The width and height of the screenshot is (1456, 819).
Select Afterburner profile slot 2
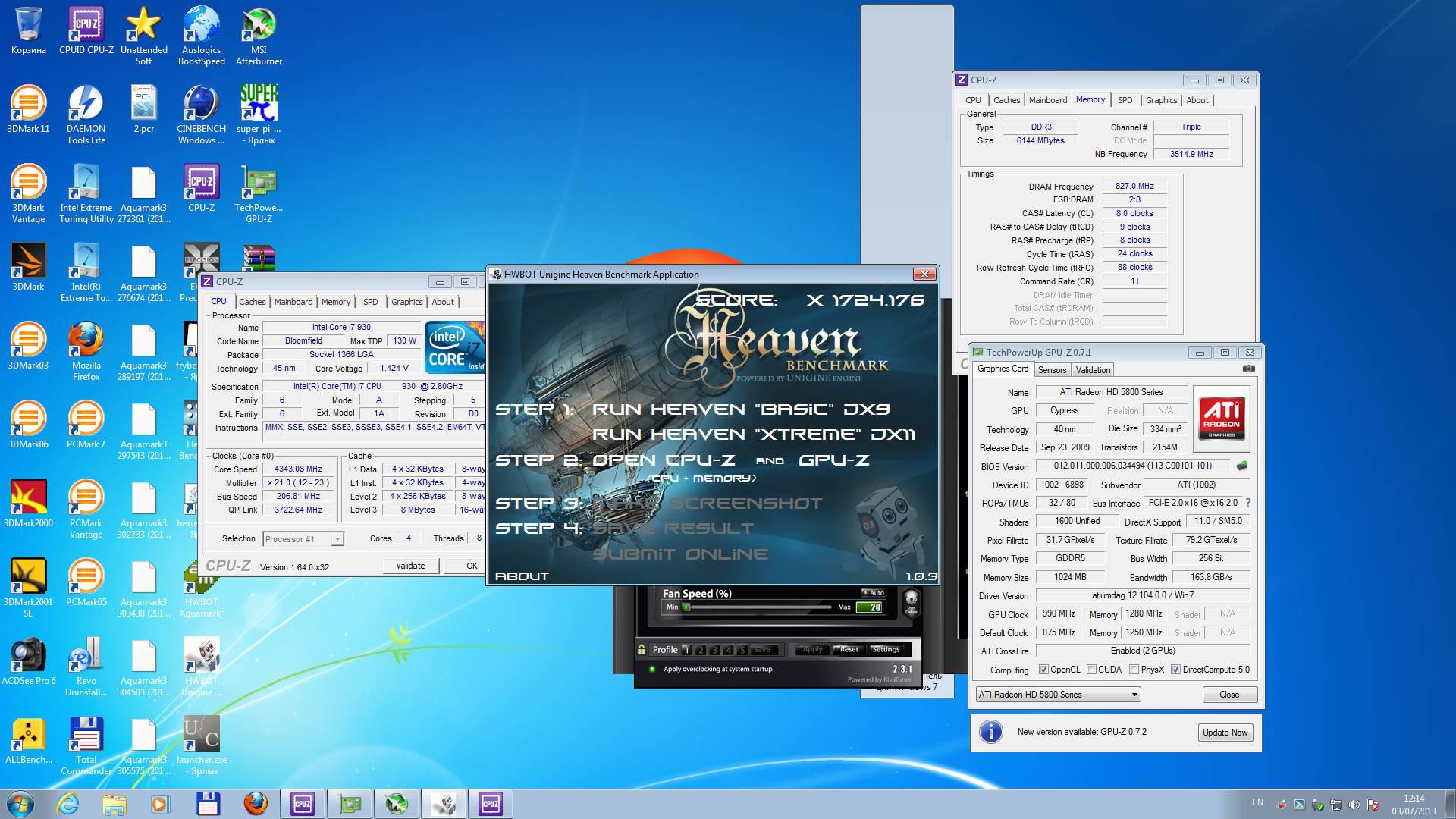click(701, 650)
